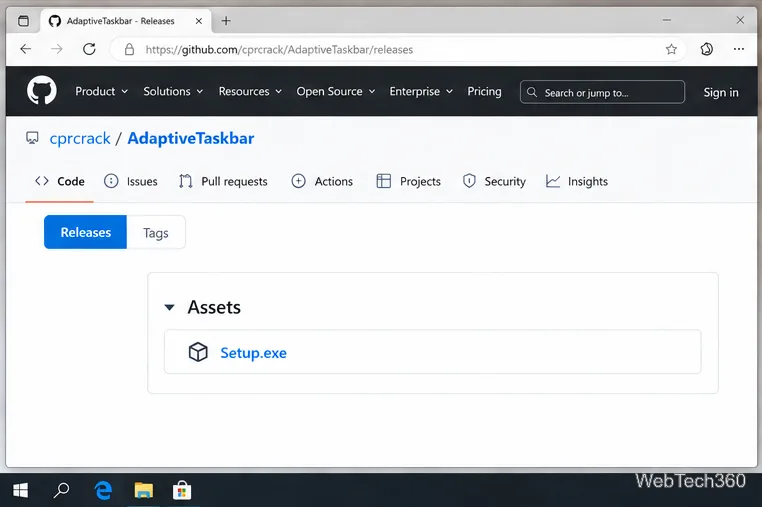This screenshot has height=507, width=762.
Task: Switch to the Tags view
Action: coord(156,232)
